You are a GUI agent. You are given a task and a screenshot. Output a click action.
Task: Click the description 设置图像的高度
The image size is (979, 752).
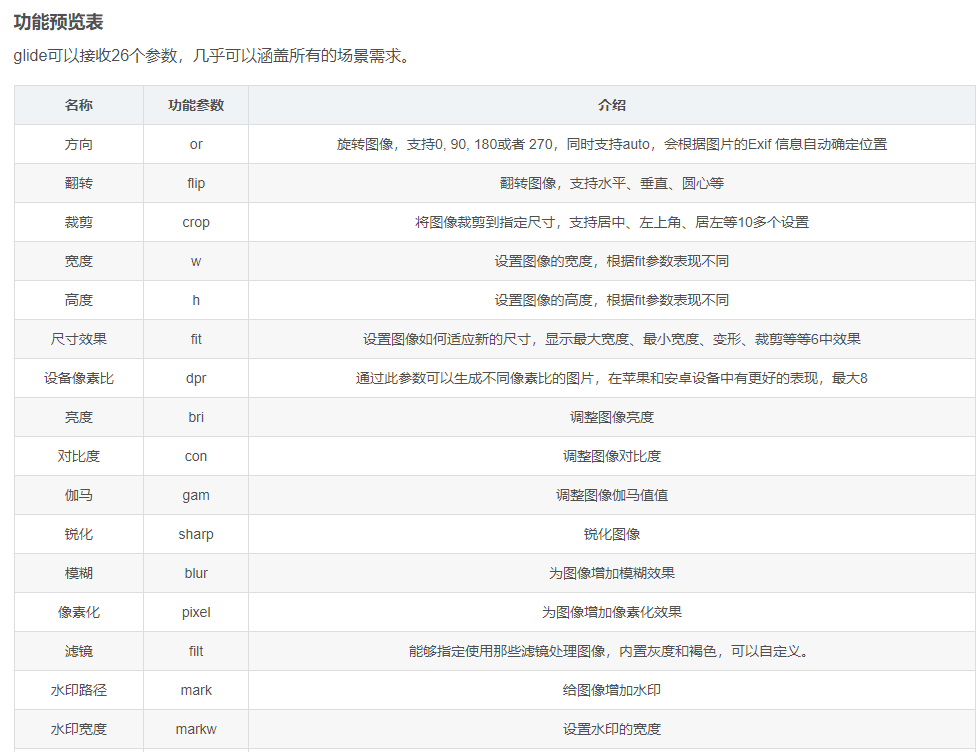click(612, 300)
